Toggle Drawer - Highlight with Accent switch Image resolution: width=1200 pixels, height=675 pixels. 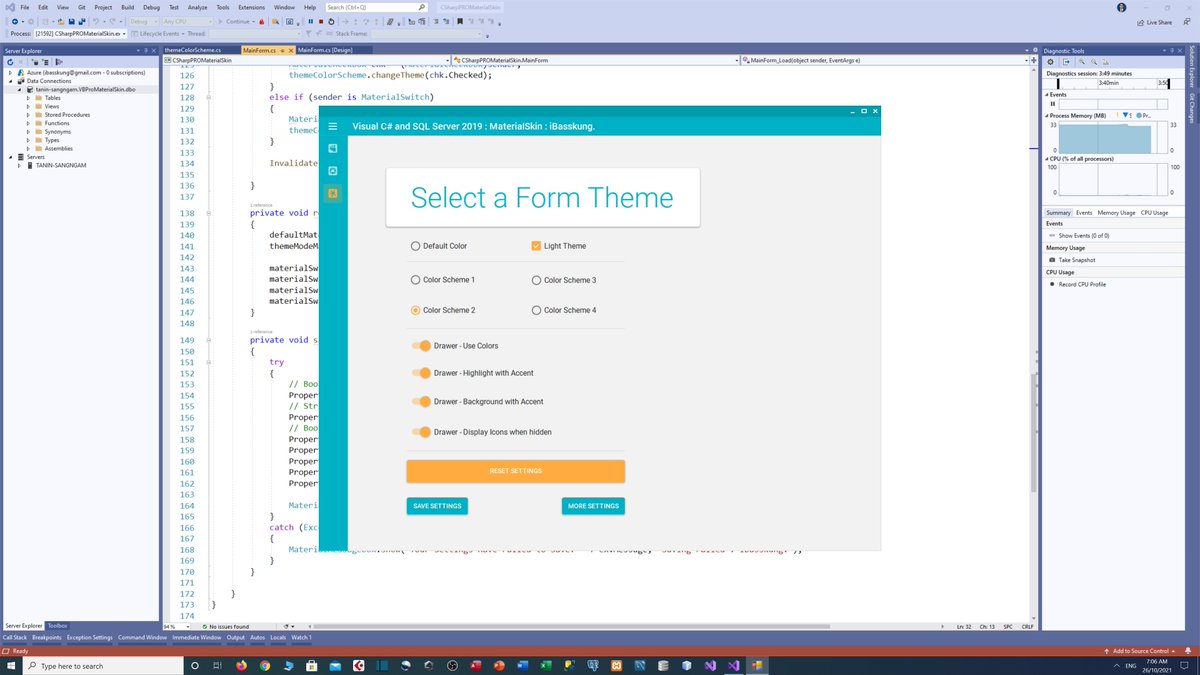(x=420, y=373)
